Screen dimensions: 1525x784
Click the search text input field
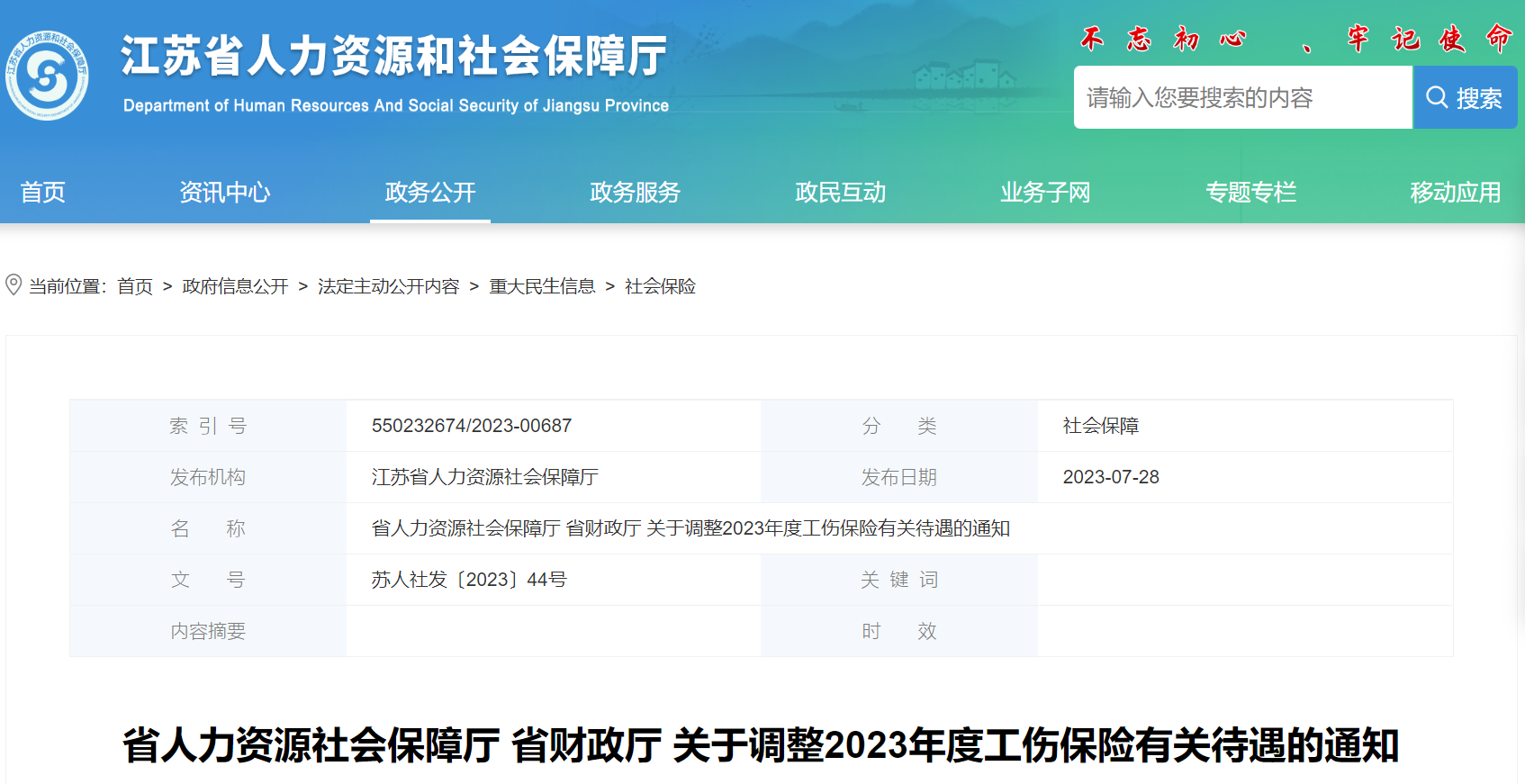[x=1242, y=97]
